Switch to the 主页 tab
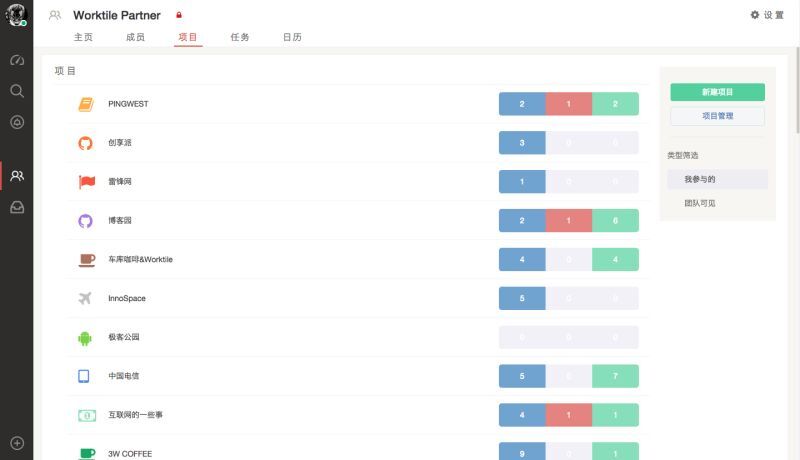This screenshot has width=800, height=460. pyautogui.click(x=83, y=37)
